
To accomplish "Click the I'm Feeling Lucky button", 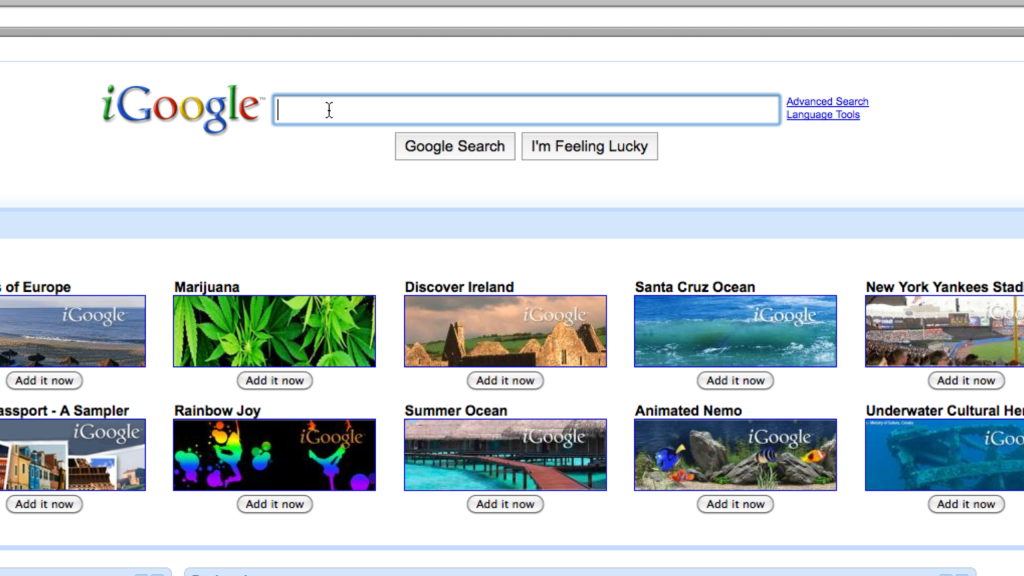I will point(589,146).
